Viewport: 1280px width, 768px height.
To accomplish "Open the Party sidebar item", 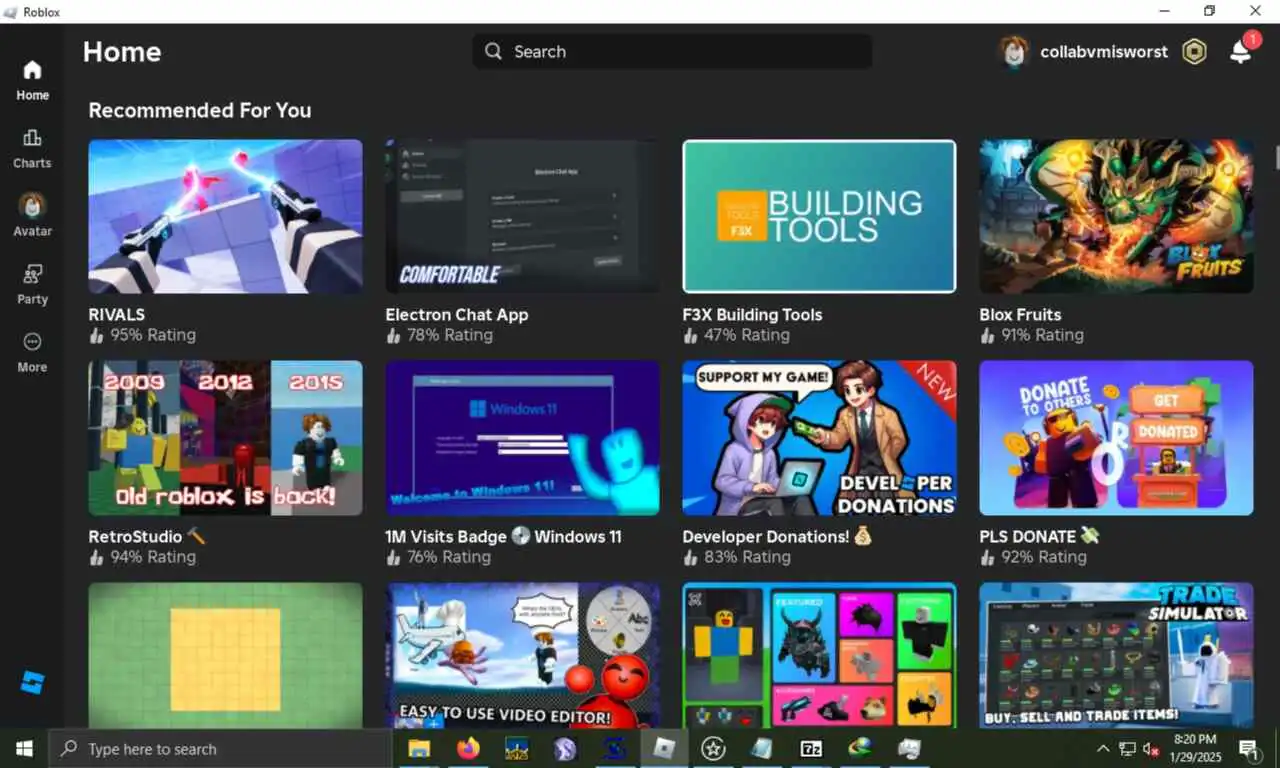I will point(32,285).
